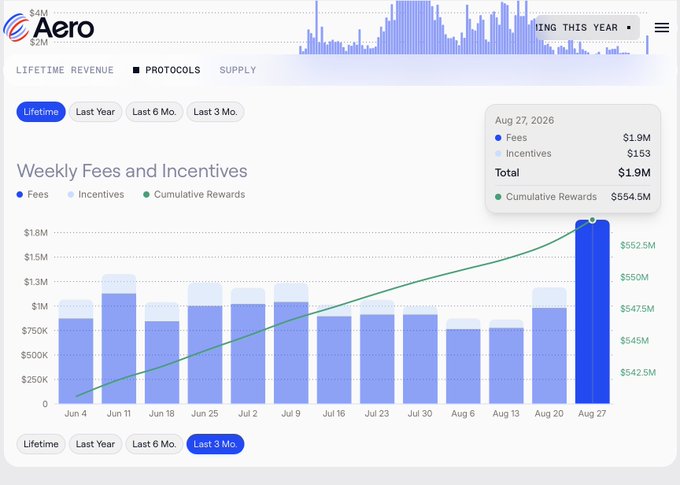Viewport: 680px width, 485px height.
Task: Click the '$153' incentives value
Action: click(639, 154)
